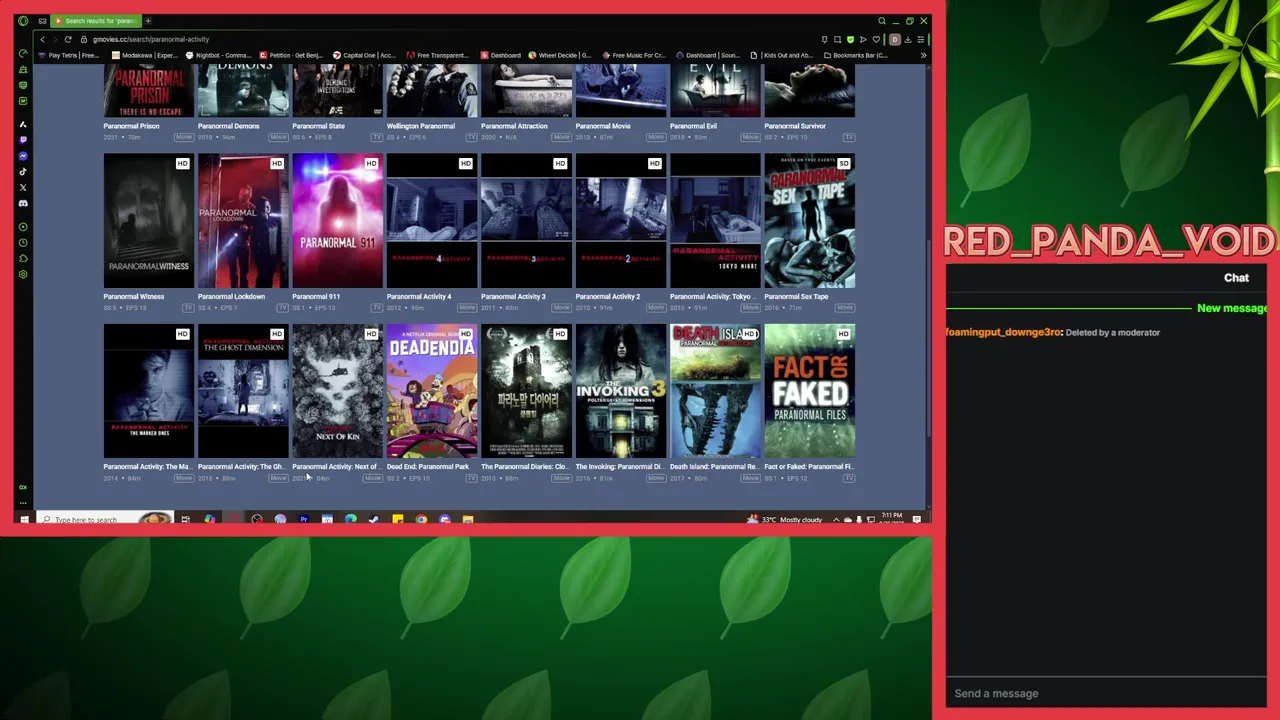Click 'The Paranormal Diaries' title link

tap(525, 466)
